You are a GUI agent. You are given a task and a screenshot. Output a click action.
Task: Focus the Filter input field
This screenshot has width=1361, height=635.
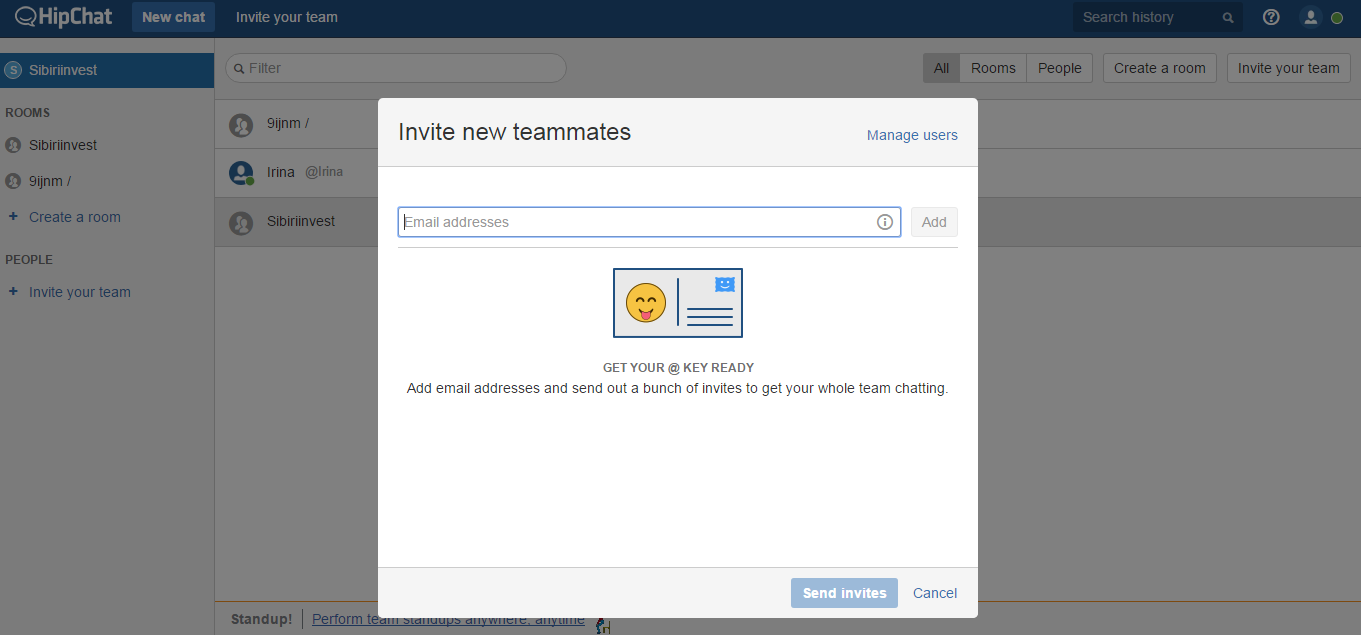pos(396,68)
